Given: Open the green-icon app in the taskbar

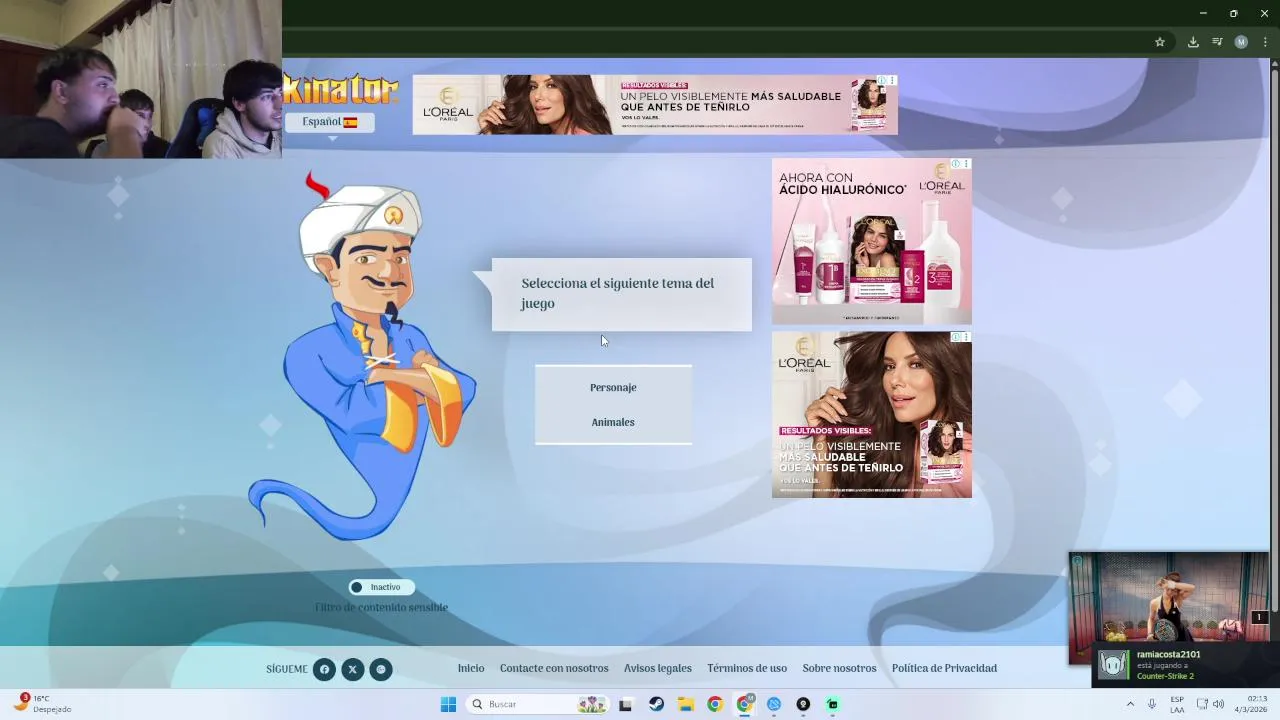Looking at the screenshot, I should (x=832, y=704).
